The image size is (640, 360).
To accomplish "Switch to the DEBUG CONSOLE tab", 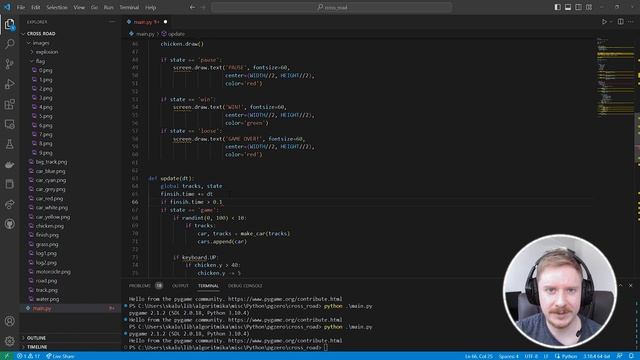I will coord(245,286).
